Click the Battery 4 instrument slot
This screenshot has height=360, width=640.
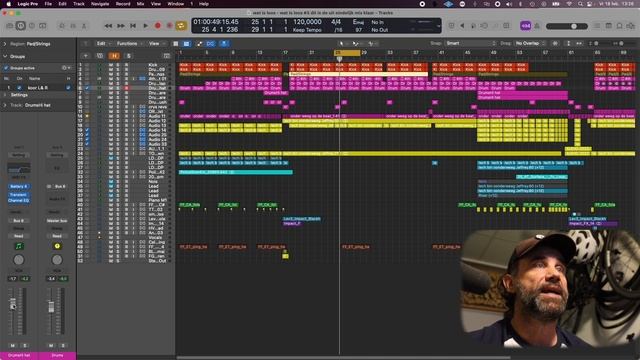tap(19, 187)
